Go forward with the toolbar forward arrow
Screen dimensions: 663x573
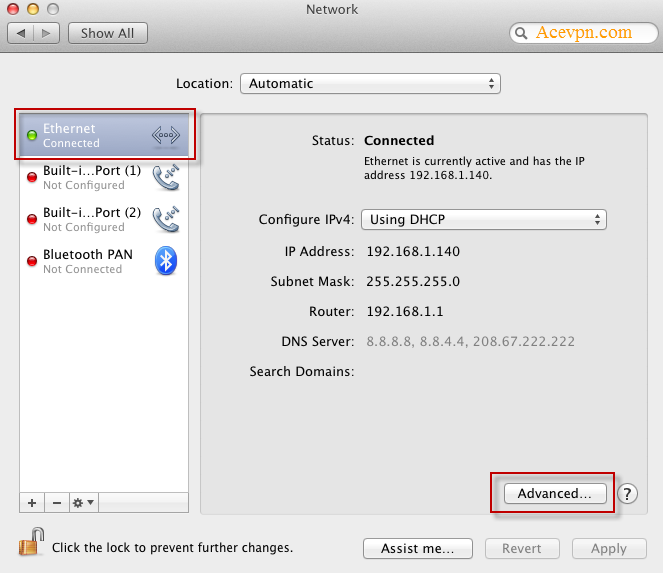(x=46, y=33)
